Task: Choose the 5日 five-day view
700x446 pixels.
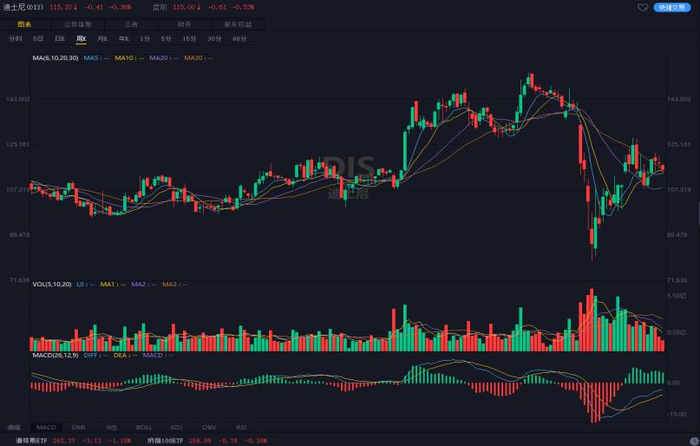Action: click(38, 38)
